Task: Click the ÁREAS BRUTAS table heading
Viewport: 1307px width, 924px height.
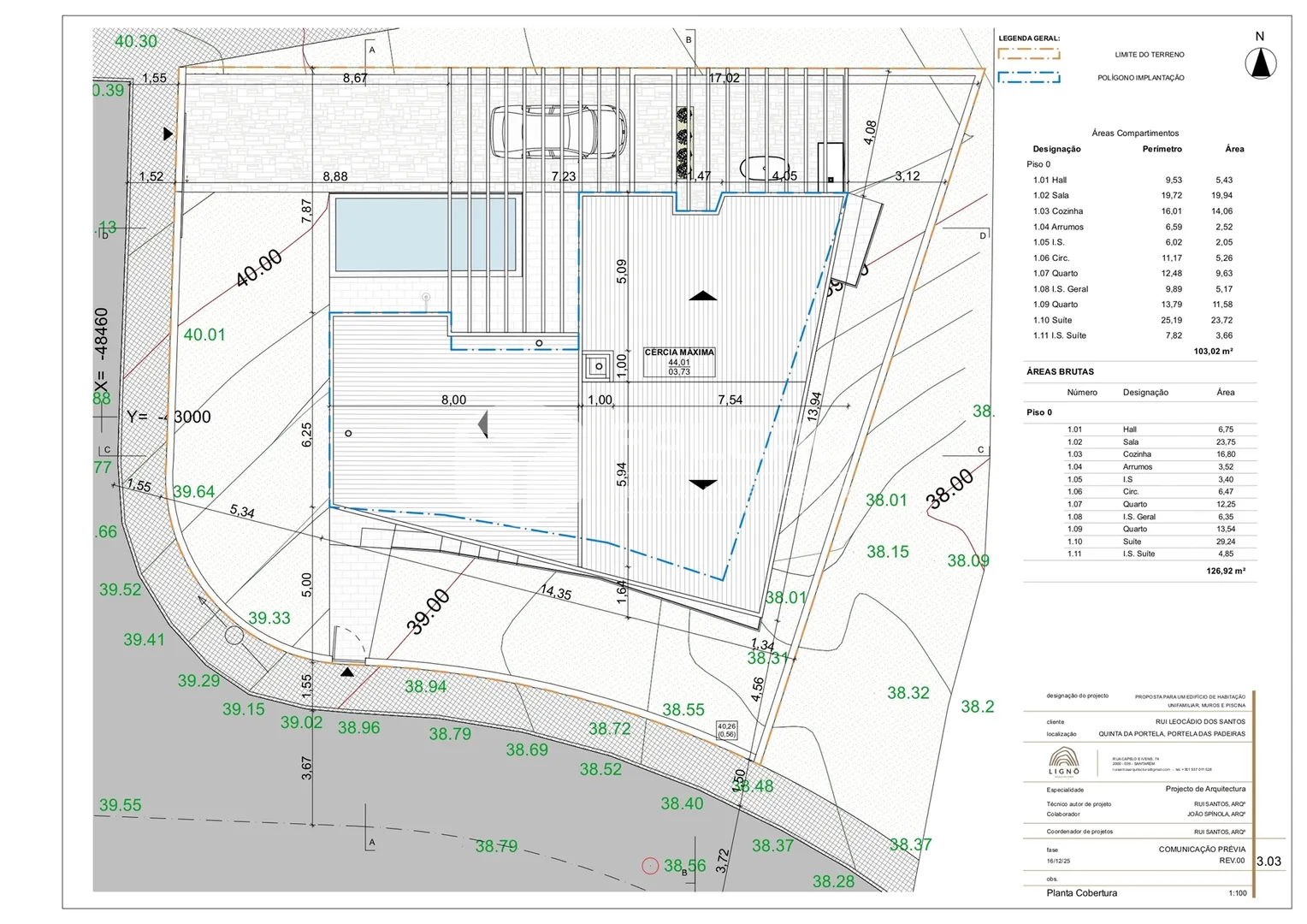Action: tap(1060, 371)
